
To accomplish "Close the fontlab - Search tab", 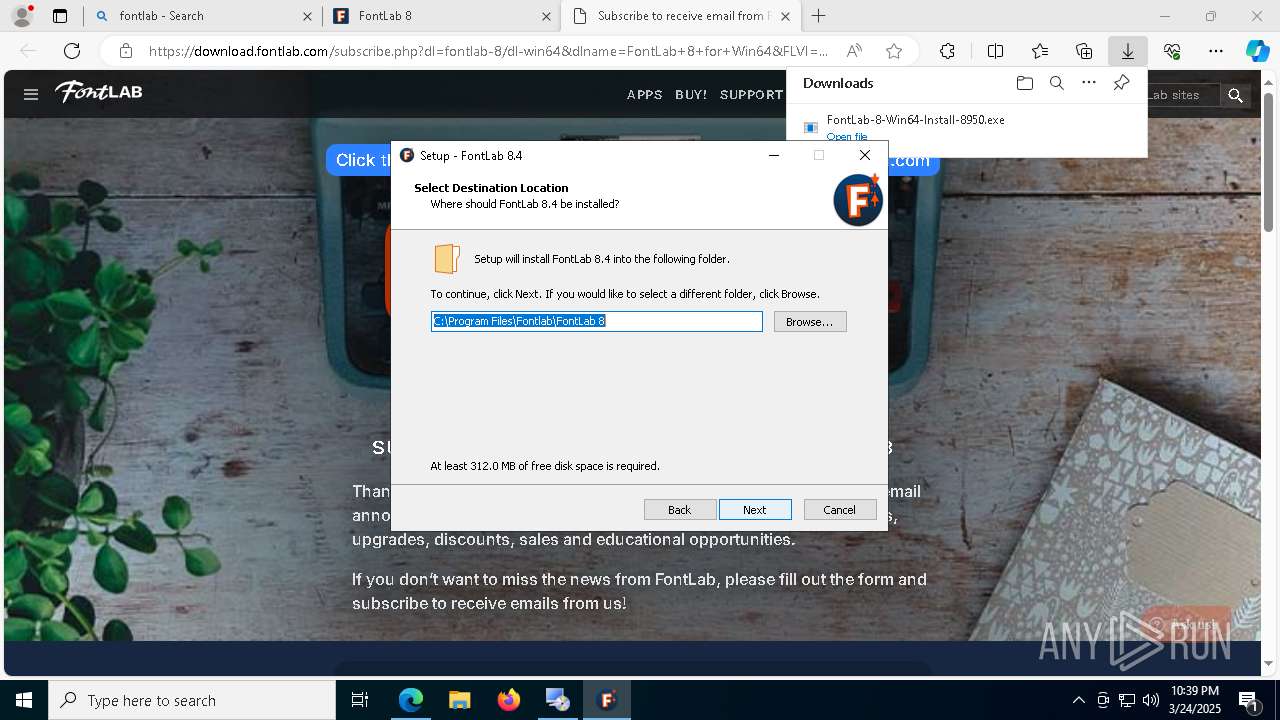I will 306,16.
